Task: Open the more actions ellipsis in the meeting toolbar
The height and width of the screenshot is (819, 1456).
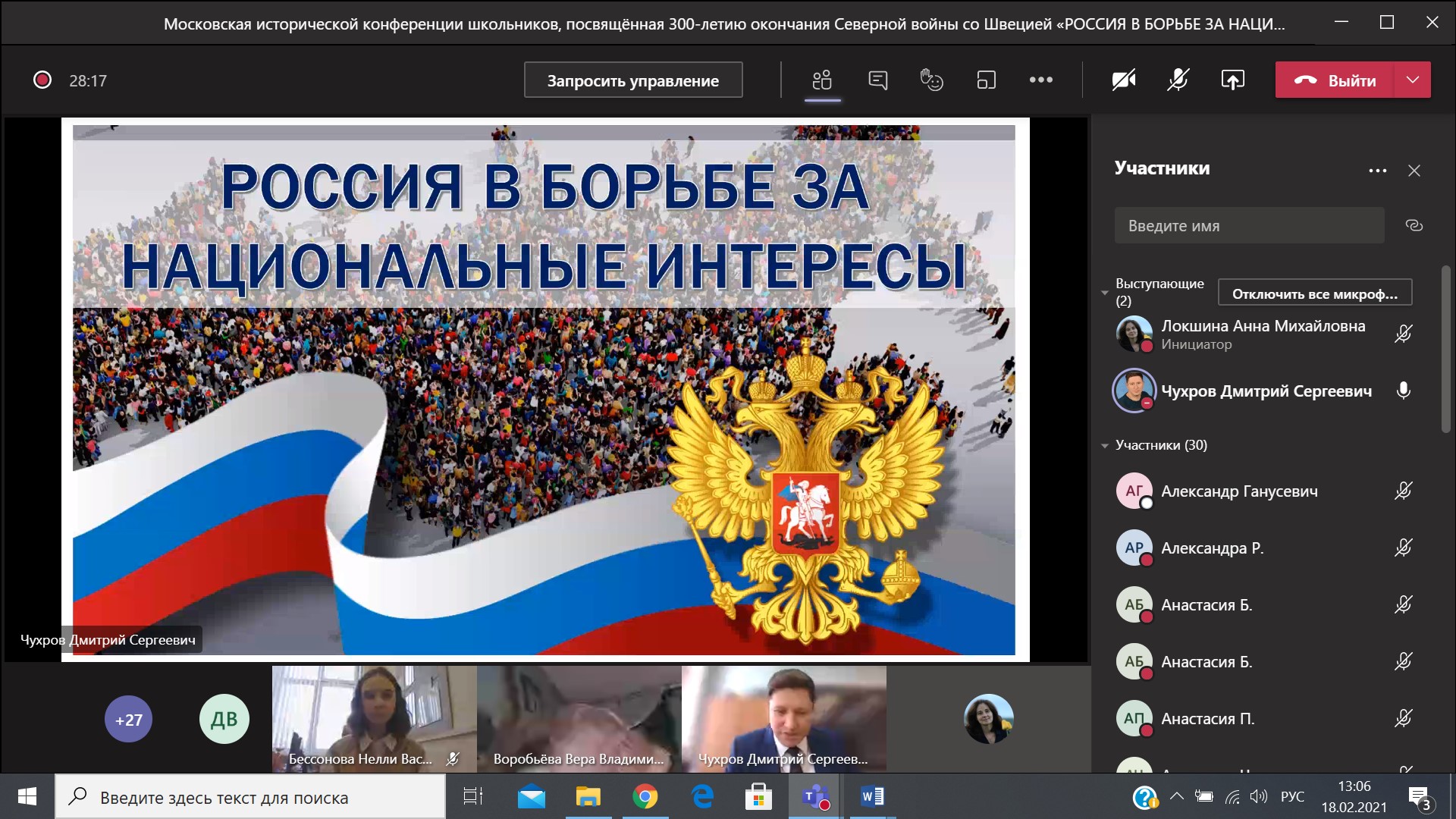Action: tap(1040, 80)
